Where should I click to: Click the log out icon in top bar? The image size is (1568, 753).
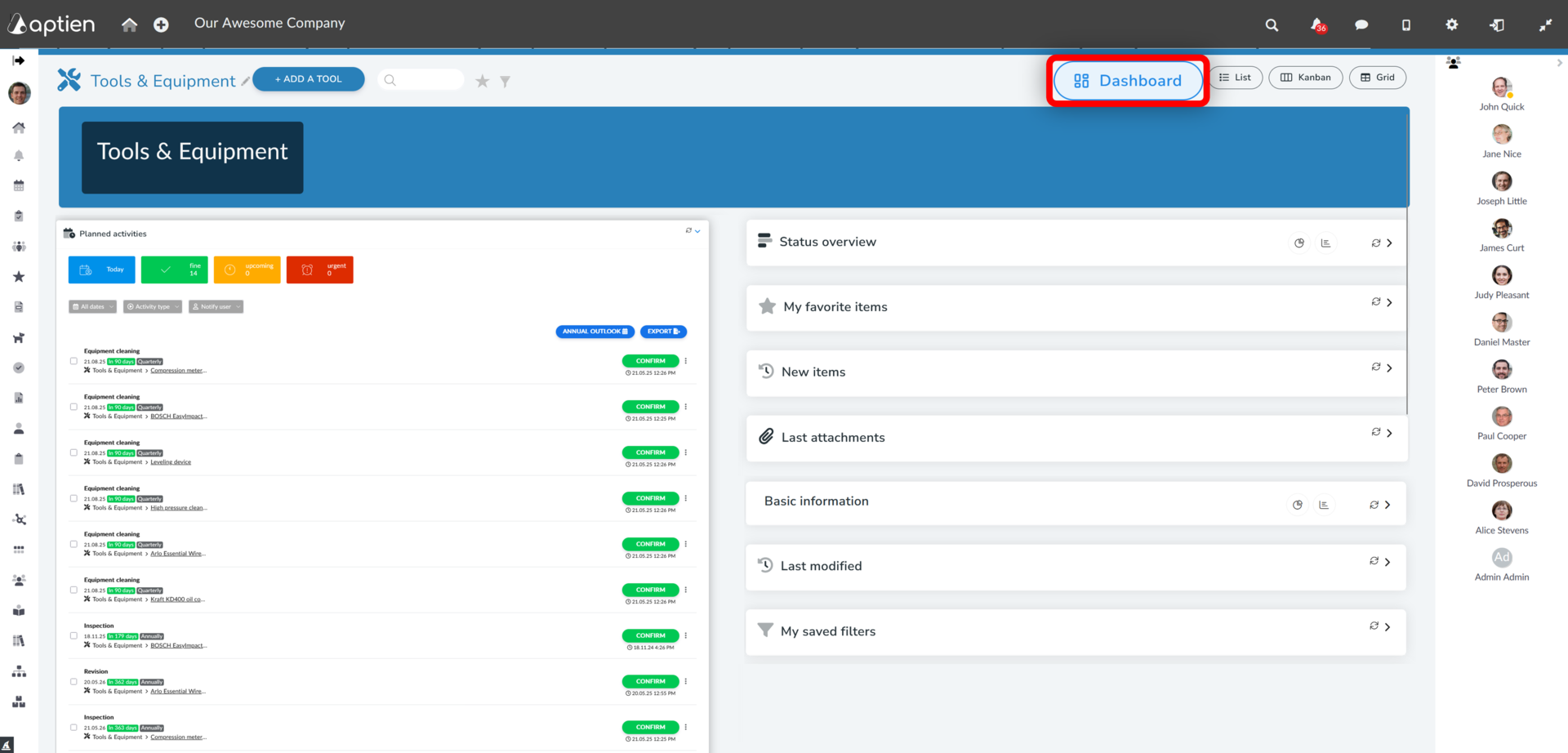pos(1497,25)
